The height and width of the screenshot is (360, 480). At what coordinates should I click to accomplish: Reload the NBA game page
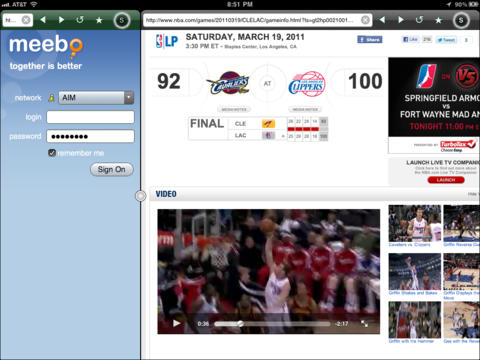419,20
